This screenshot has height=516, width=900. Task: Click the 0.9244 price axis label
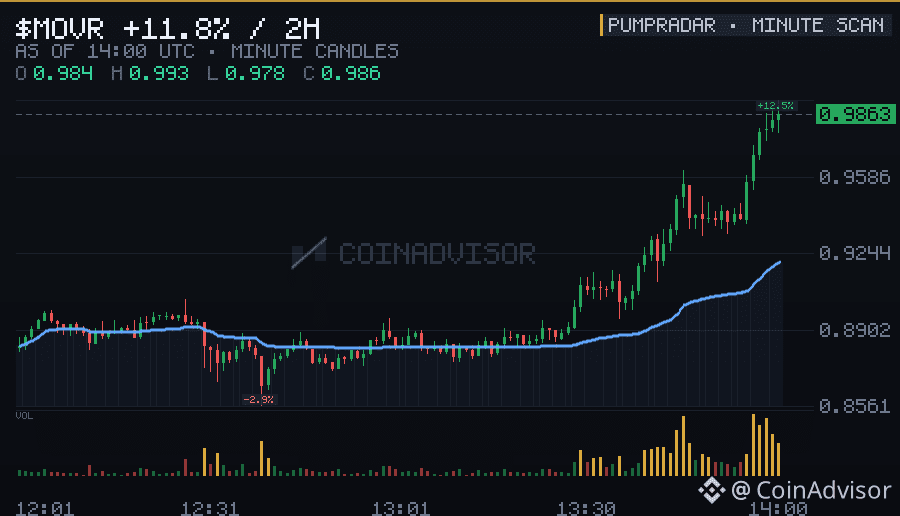855,253
